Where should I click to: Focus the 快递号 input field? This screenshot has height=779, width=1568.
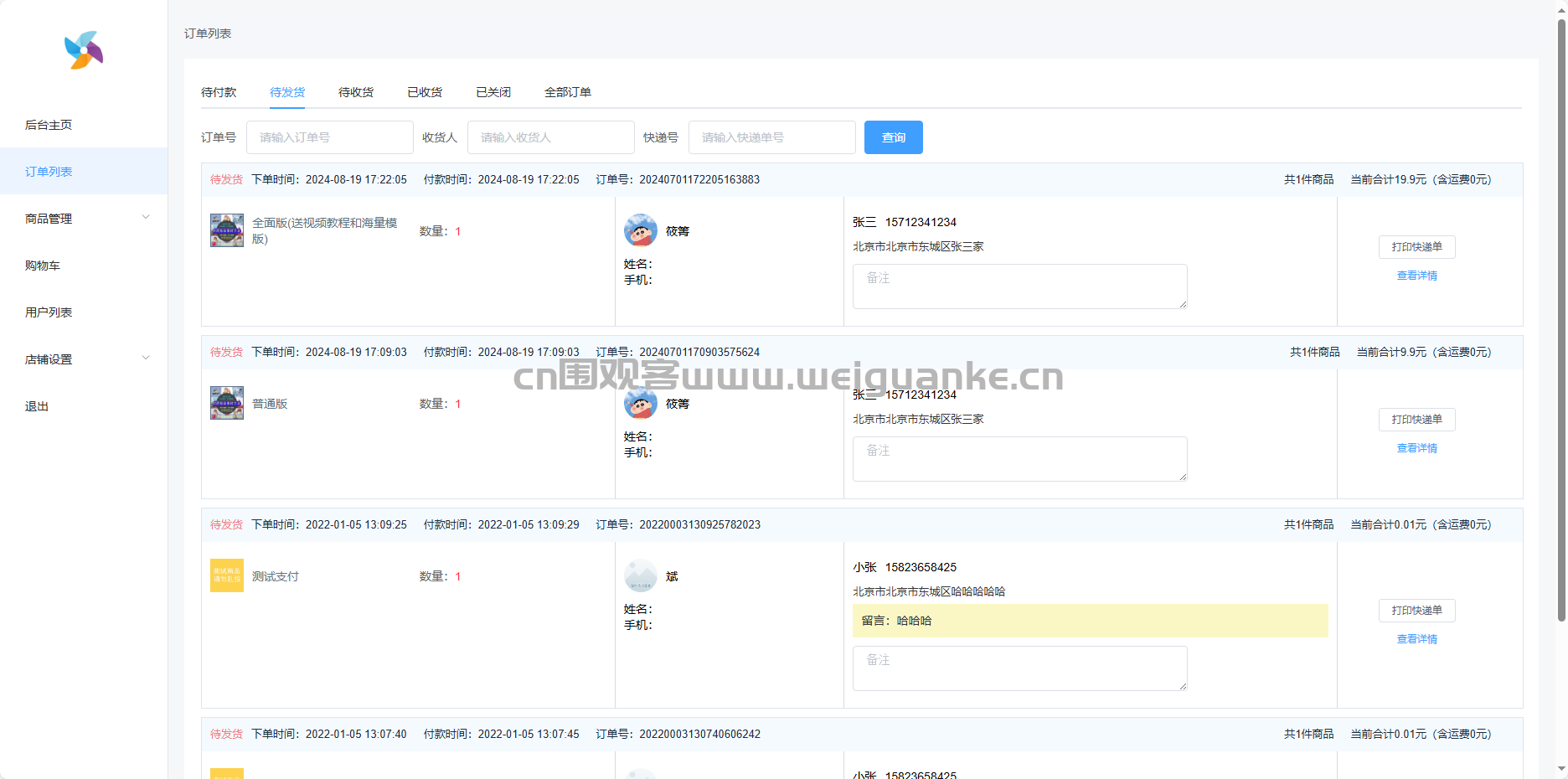point(772,137)
